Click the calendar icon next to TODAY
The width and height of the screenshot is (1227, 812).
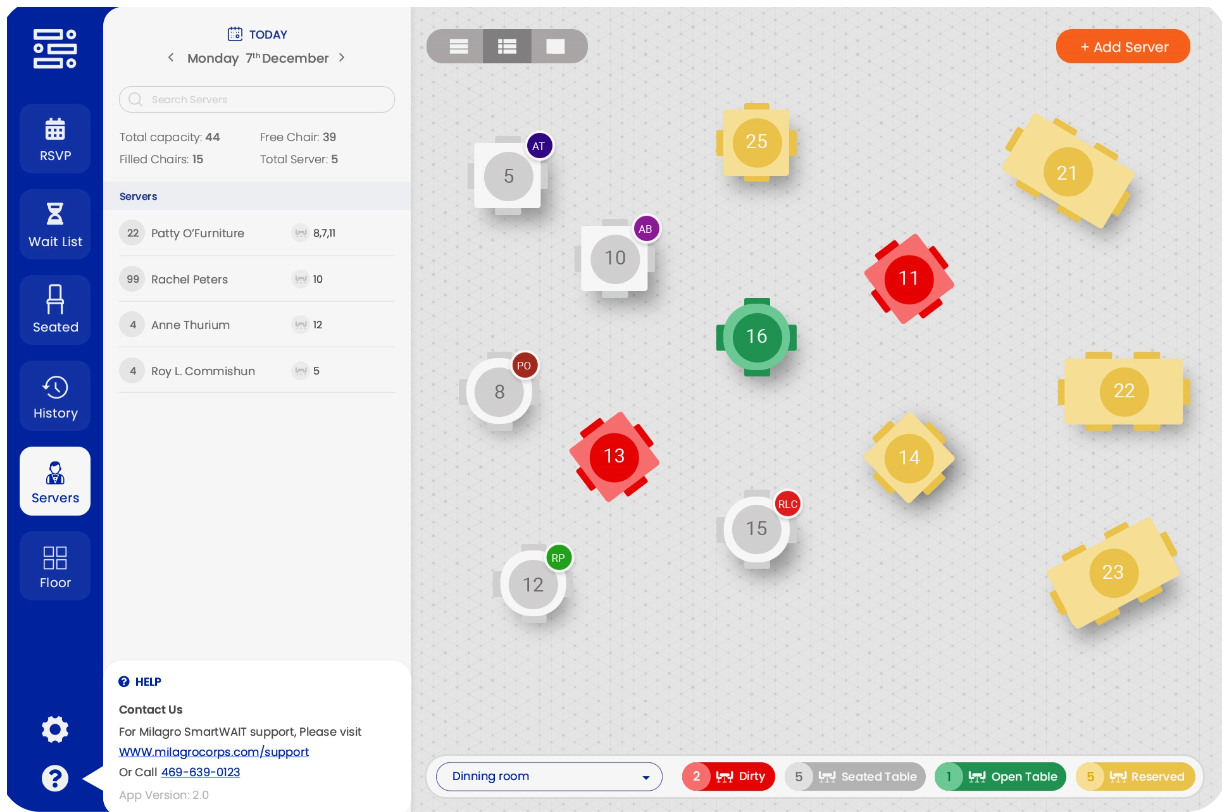235,34
